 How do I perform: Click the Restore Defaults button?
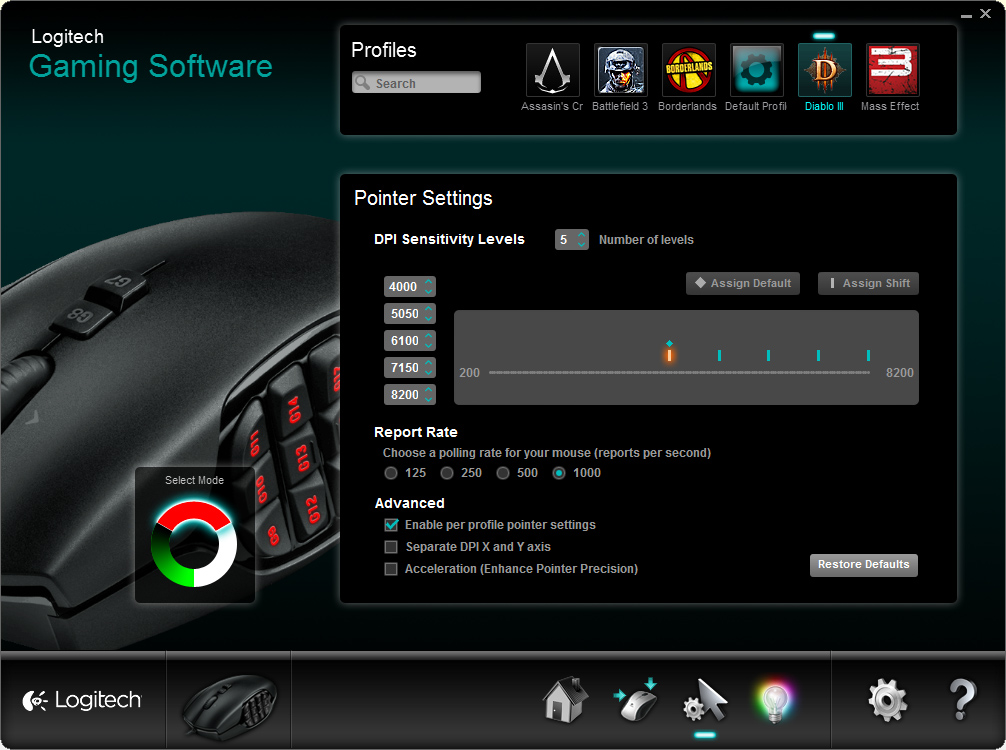pyautogui.click(x=863, y=565)
